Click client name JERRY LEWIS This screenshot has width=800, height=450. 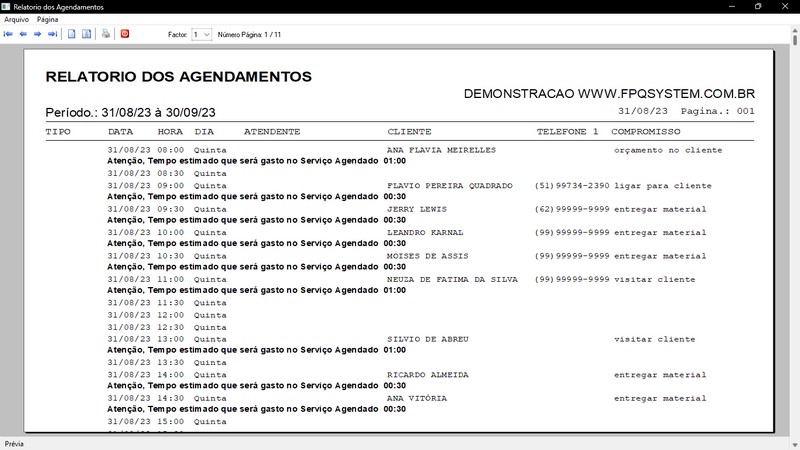click(417, 209)
